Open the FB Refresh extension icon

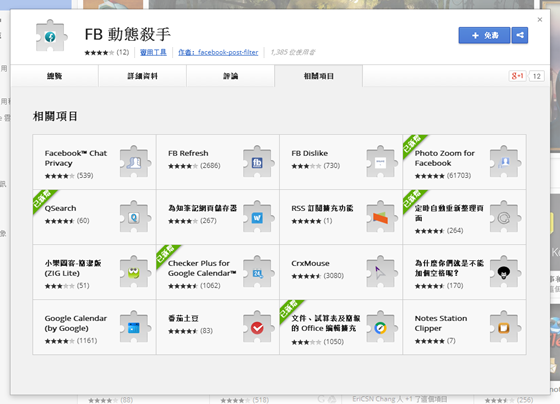(259, 162)
